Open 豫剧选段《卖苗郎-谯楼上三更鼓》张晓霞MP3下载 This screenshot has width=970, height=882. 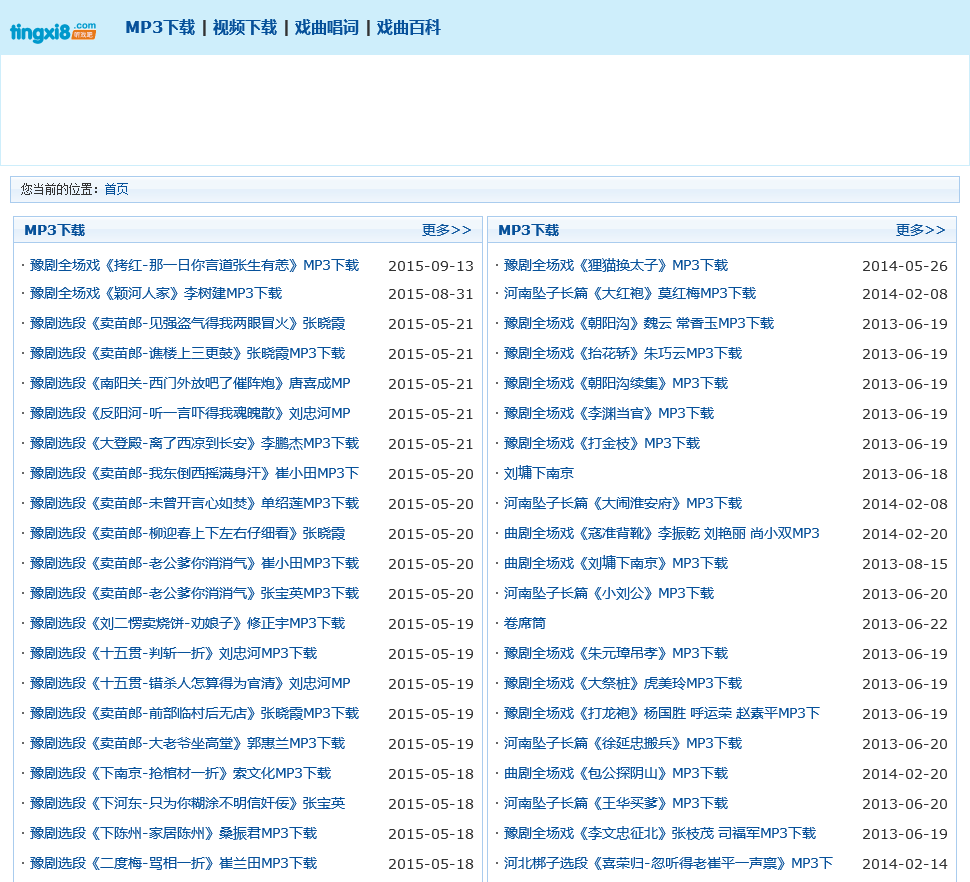coord(187,353)
